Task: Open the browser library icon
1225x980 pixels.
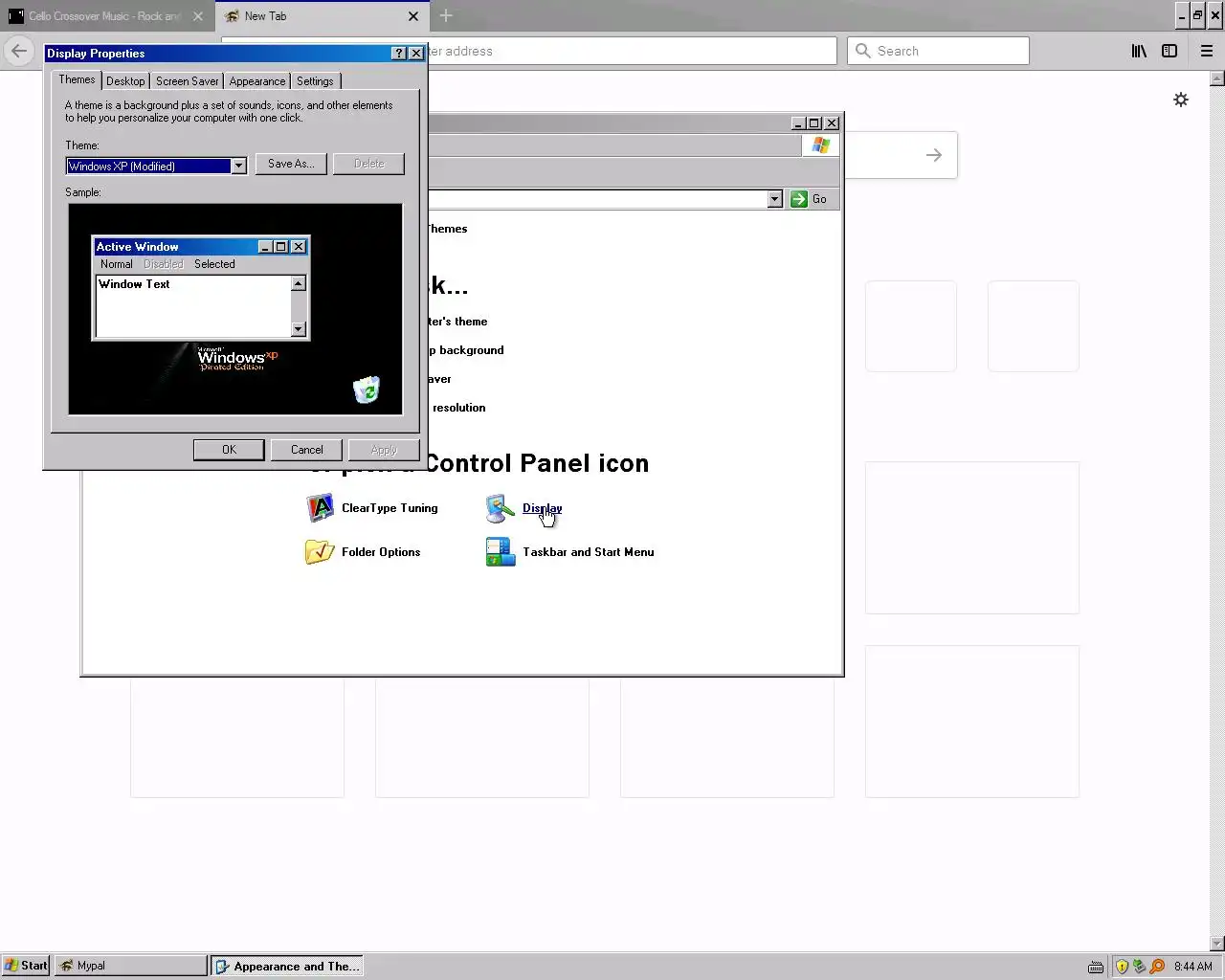Action: [x=1139, y=51]
